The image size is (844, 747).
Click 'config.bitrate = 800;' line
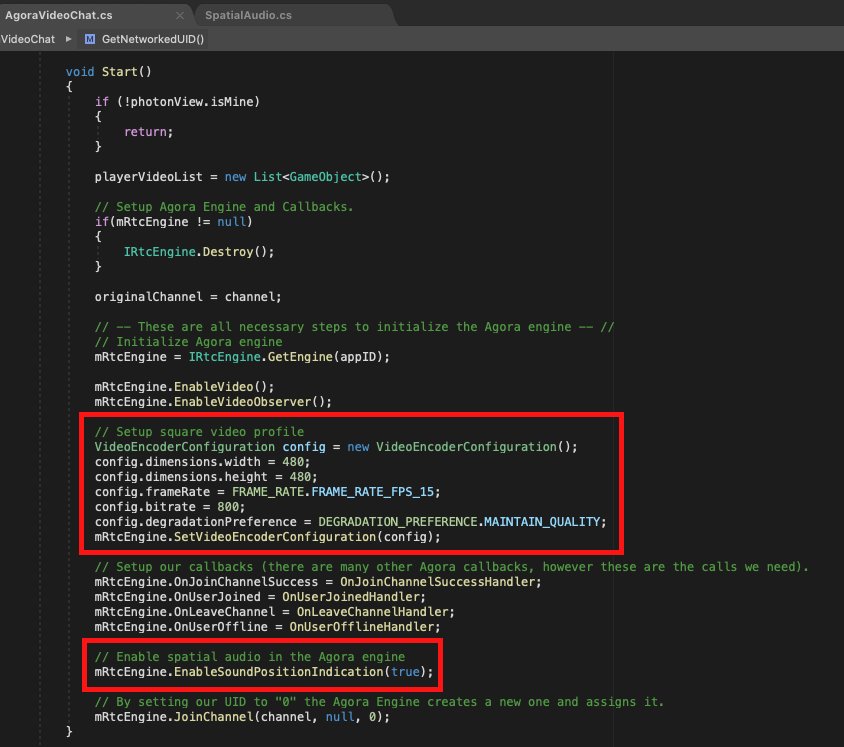tap(170, 507)
